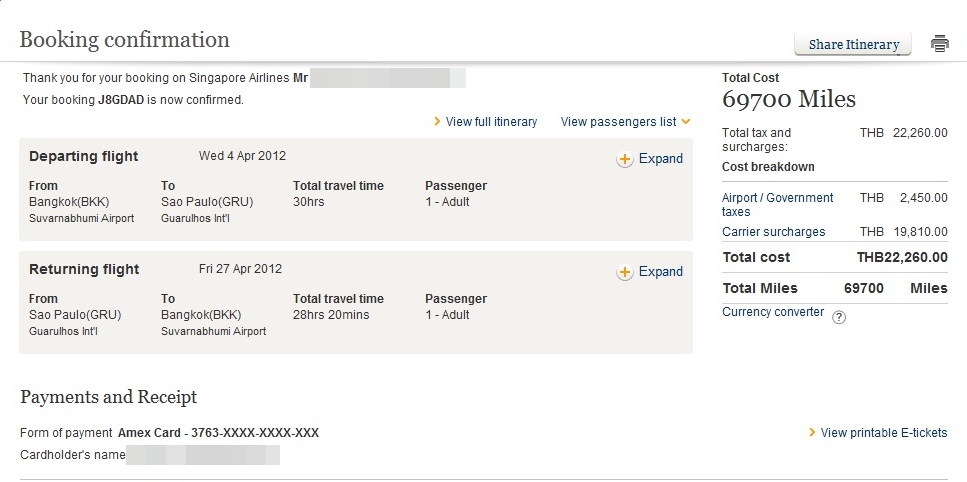Screen dimensions: 967x482
Task: Expand the Returning flight details
Action: 660,272
